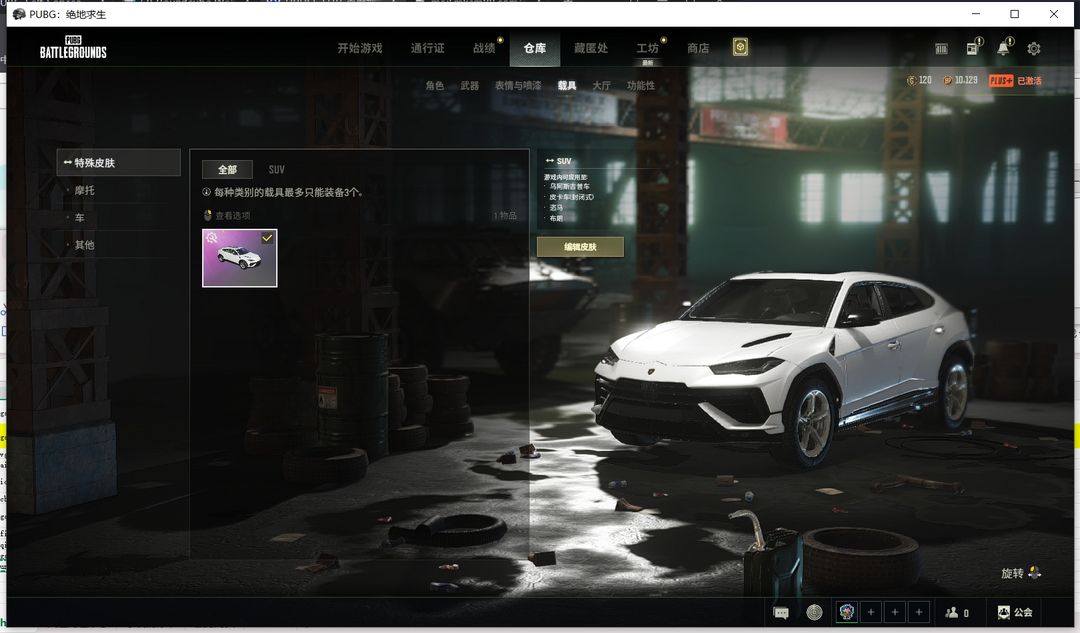Open the 工坊 tab
Viewport: 1080px width, 633px height.
coord(647,48)
